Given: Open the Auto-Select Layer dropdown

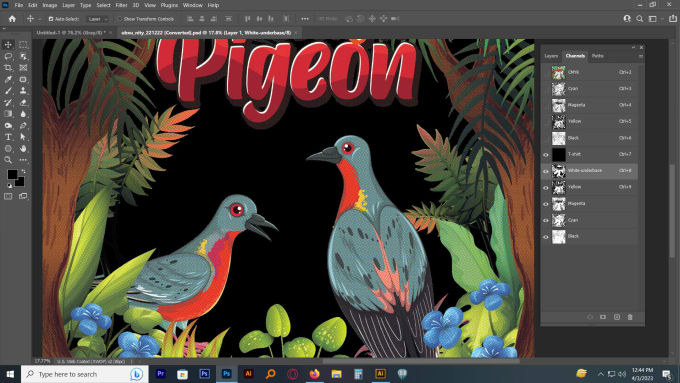Looking at the screenshot, I should tap(98, 19).
